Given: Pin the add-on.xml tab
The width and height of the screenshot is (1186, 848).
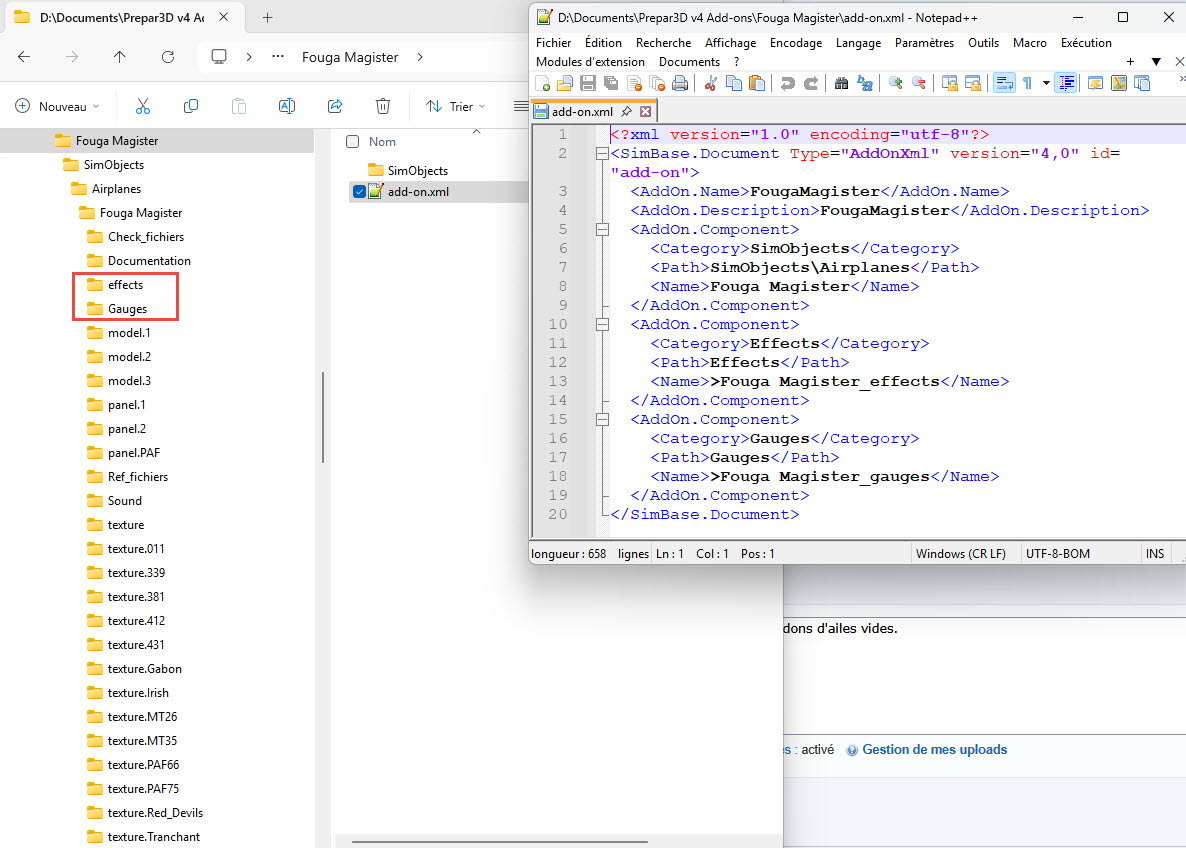Looking at the screenshot, I should (x=626, y=111).
